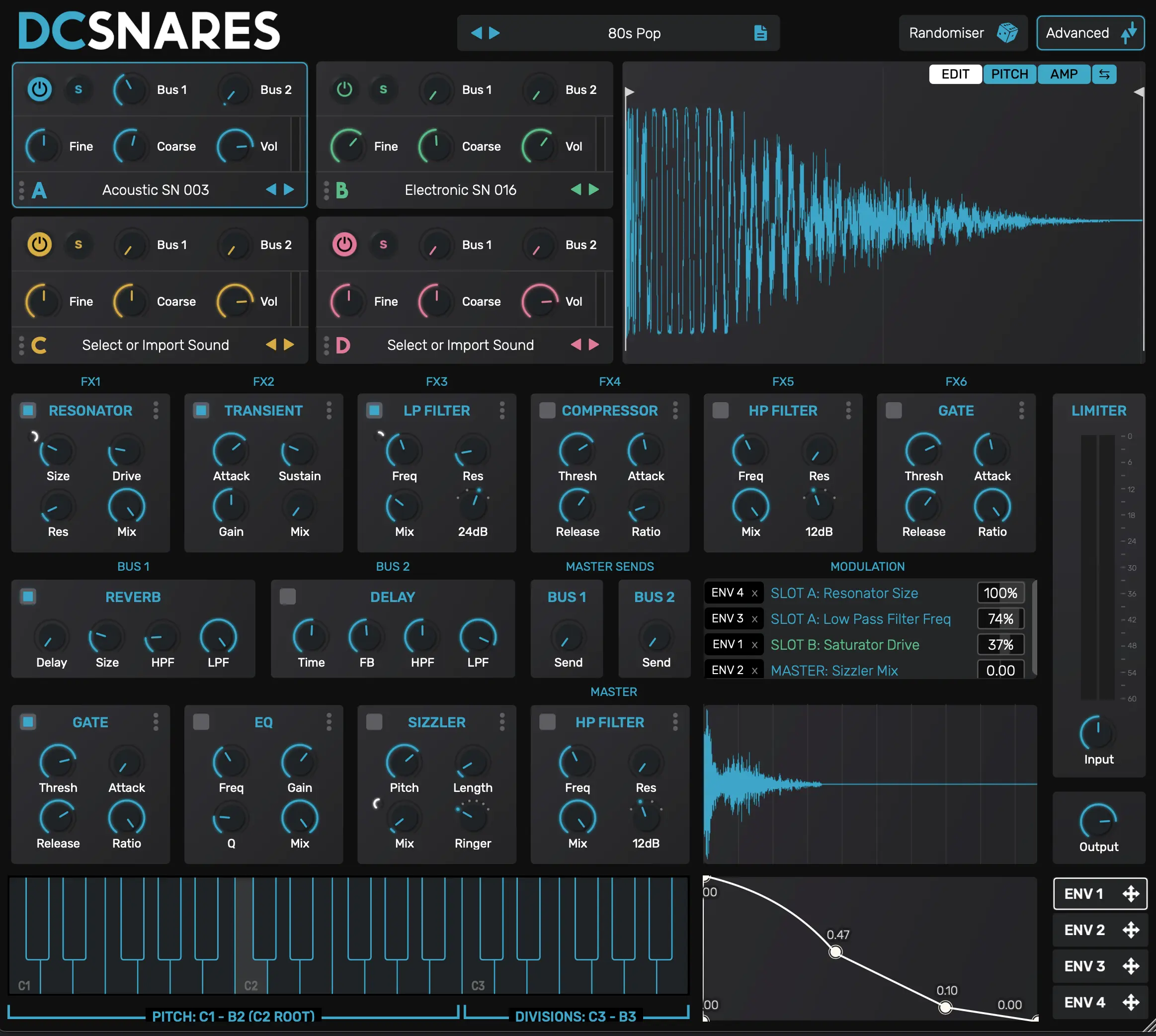The image size is (1156, 1036).
Task: Previous sound arrow for slot C
Action: [x=271, y=345]
